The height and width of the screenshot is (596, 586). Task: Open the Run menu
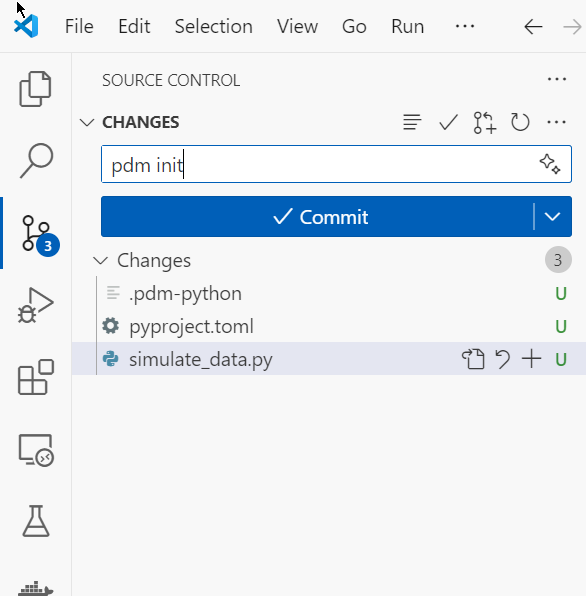pos(407,27)
